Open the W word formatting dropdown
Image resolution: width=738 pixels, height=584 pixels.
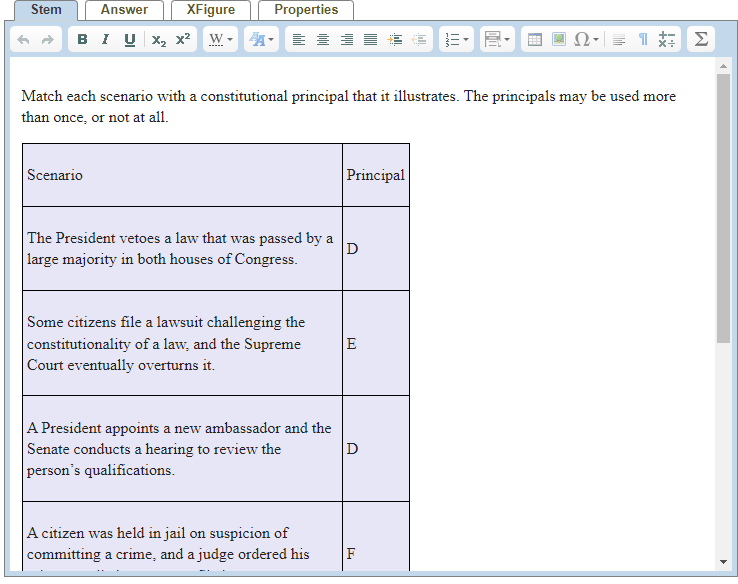click(x=219, y=39)
